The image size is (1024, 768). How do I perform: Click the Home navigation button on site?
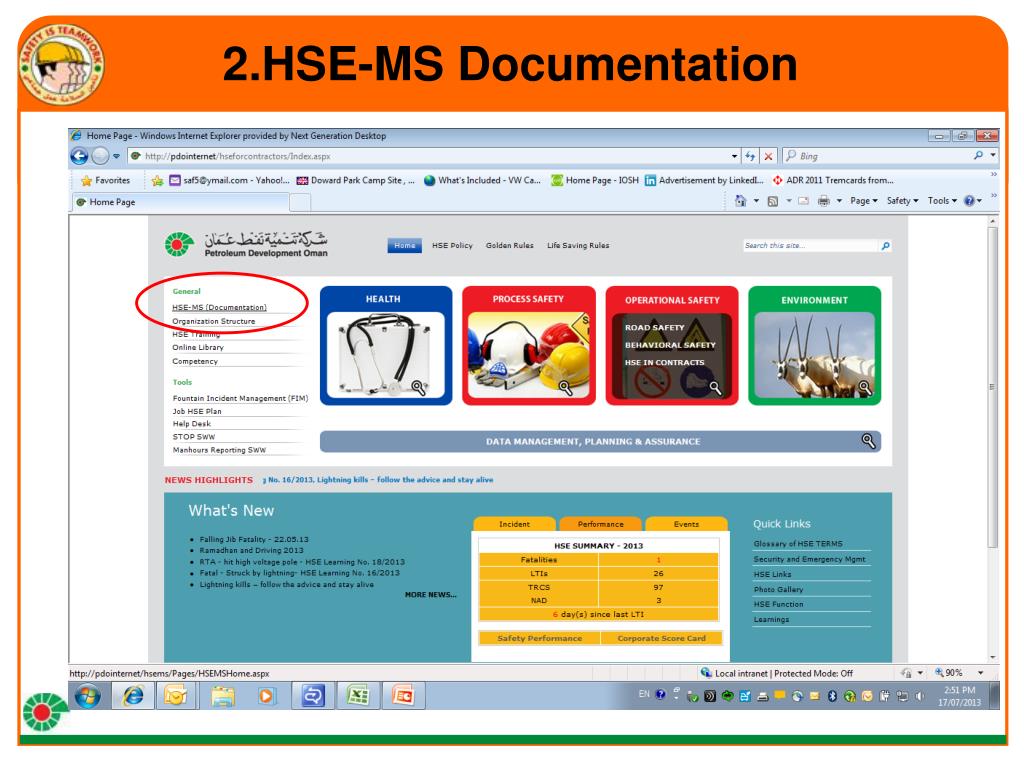point(404,246)
